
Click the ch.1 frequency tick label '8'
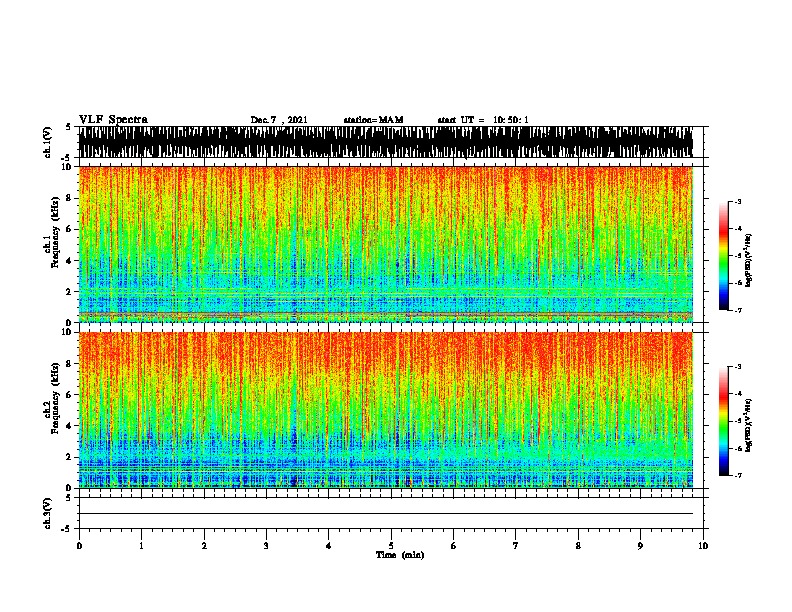pos(69,198)
